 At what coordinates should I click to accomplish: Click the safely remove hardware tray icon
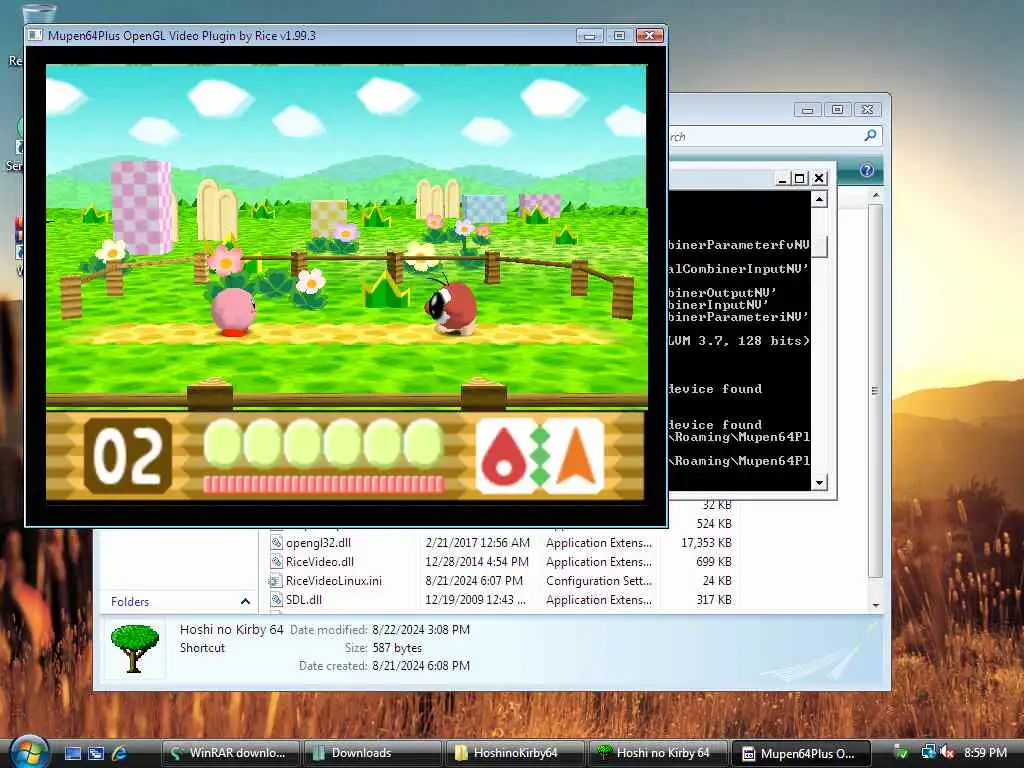tap(901, 753)
